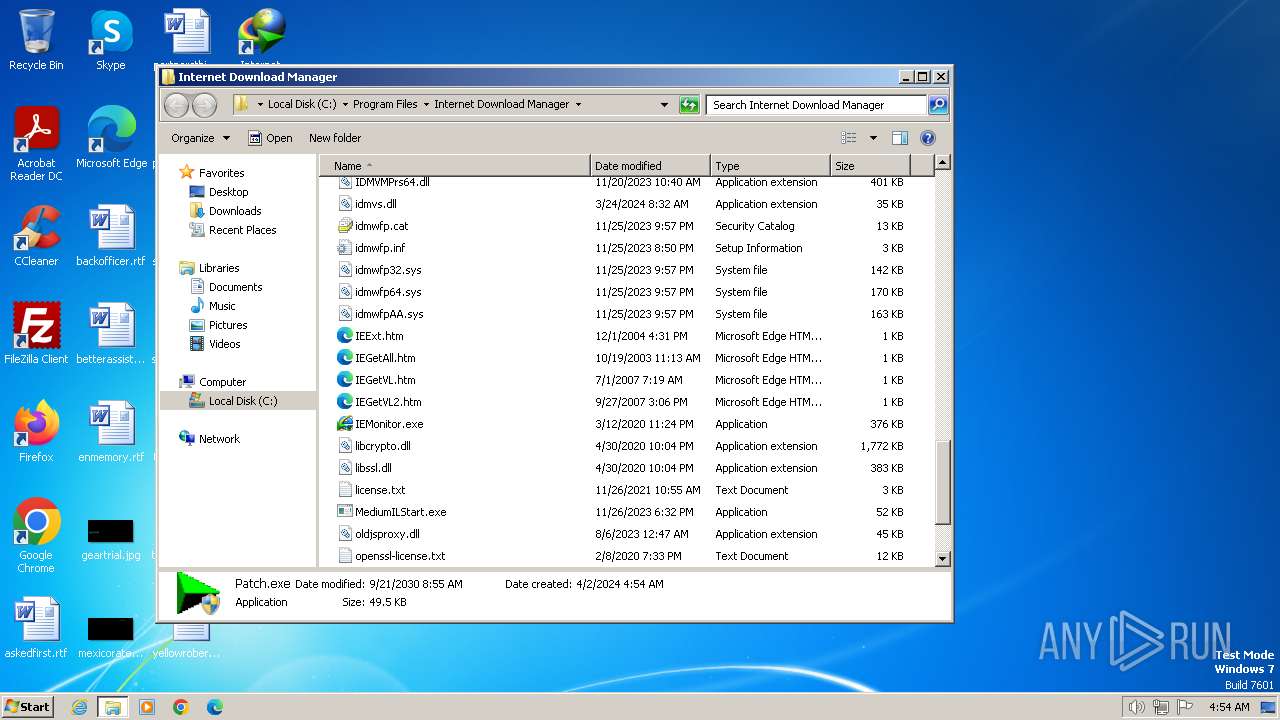The height and width of the screenshot is (720, 1280).
Task: Open Chrome from the taskbar
Action: pos(181,707)
